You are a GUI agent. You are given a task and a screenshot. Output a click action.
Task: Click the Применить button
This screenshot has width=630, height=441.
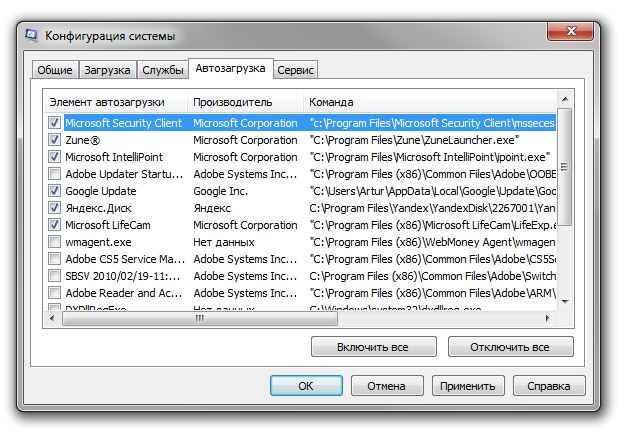[x=468, y=386]
